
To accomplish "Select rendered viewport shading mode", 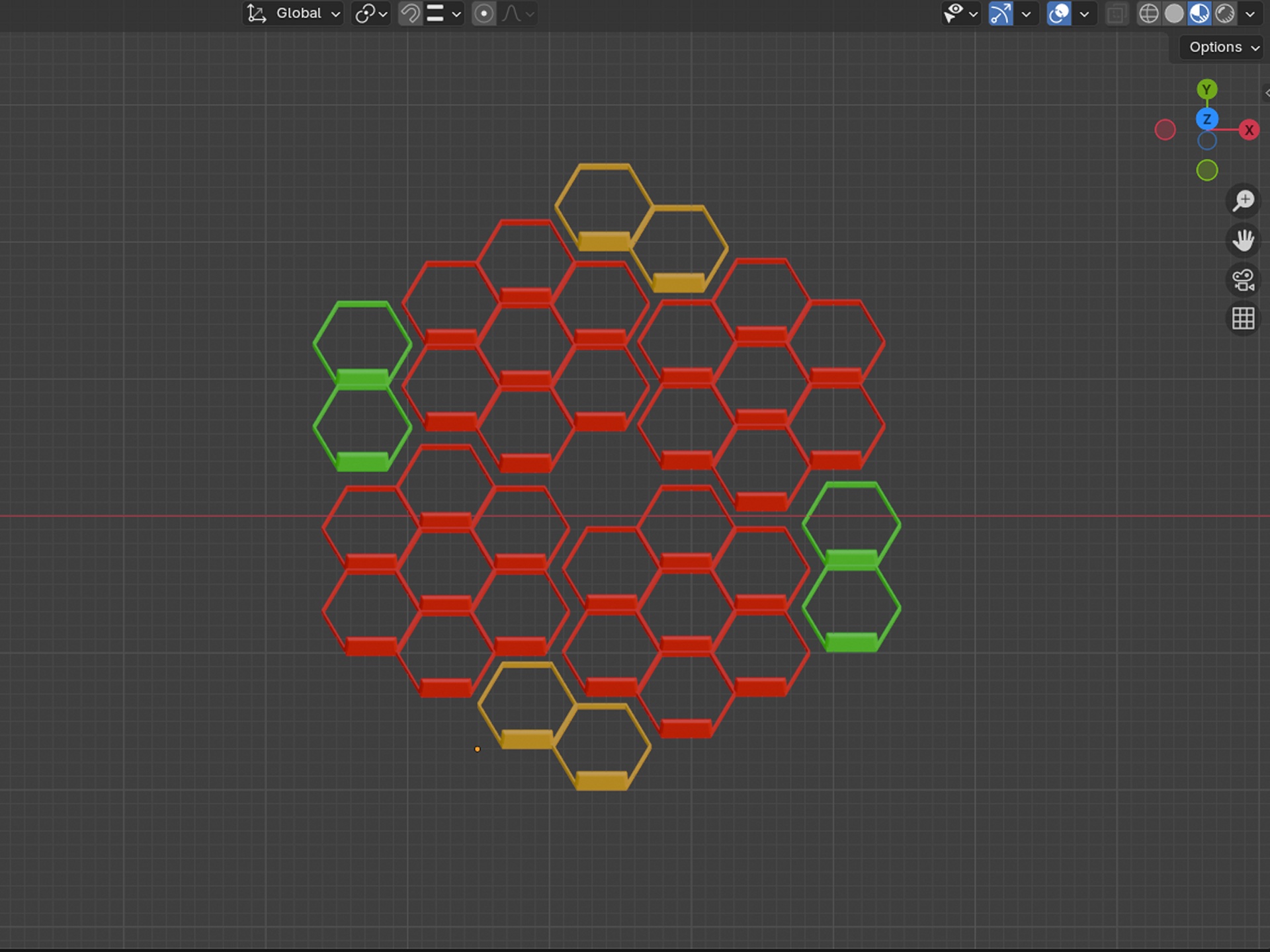I will click(1225, 13).
